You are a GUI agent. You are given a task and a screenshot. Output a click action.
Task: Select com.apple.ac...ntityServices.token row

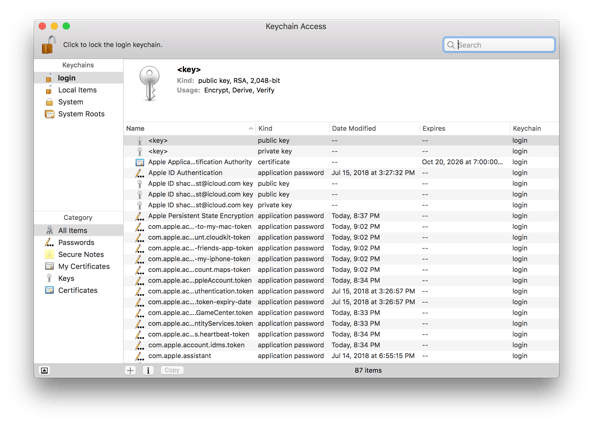click(341, 323)
